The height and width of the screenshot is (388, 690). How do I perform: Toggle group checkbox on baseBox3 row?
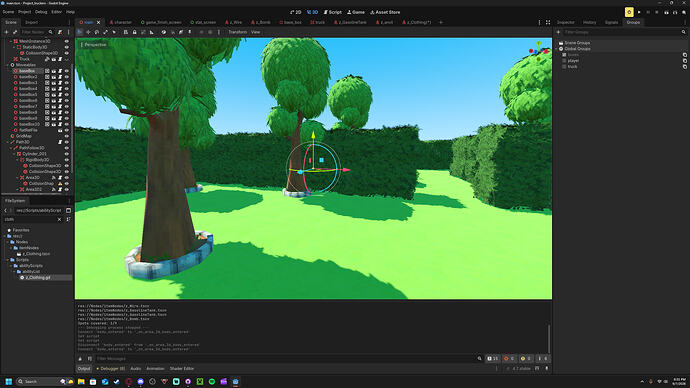point(47,83)
